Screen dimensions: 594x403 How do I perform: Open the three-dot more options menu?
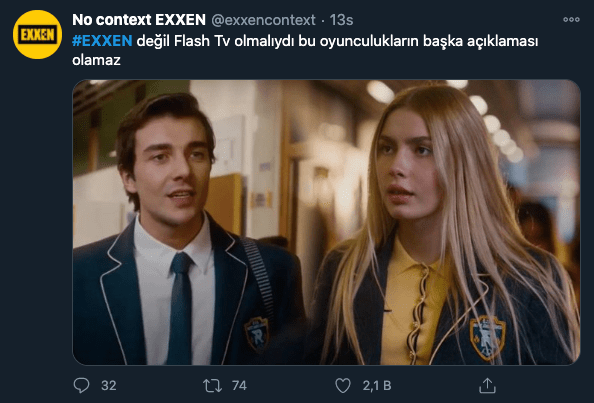[x=571, y=19]
